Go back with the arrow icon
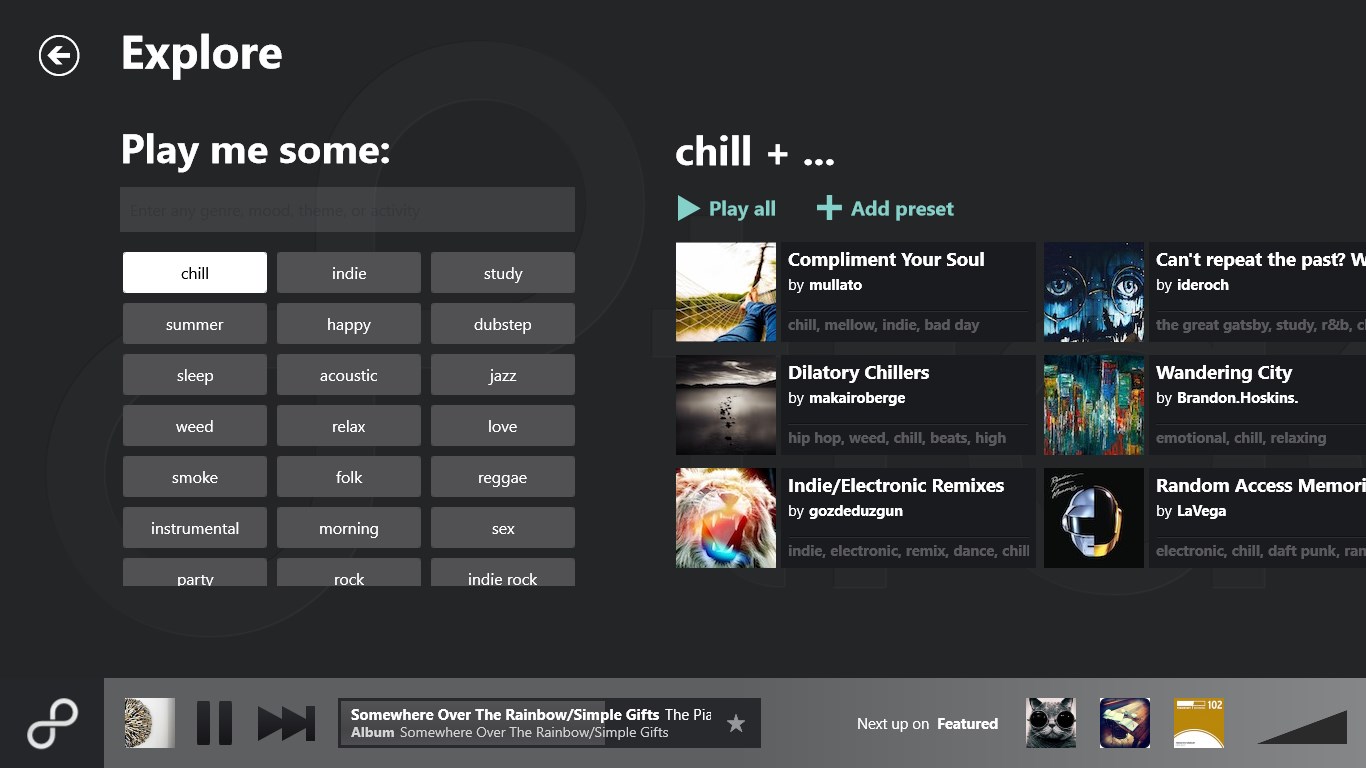Image resolution: width=1366 pixels, height=768 pixels. click(x=59, y=55)
